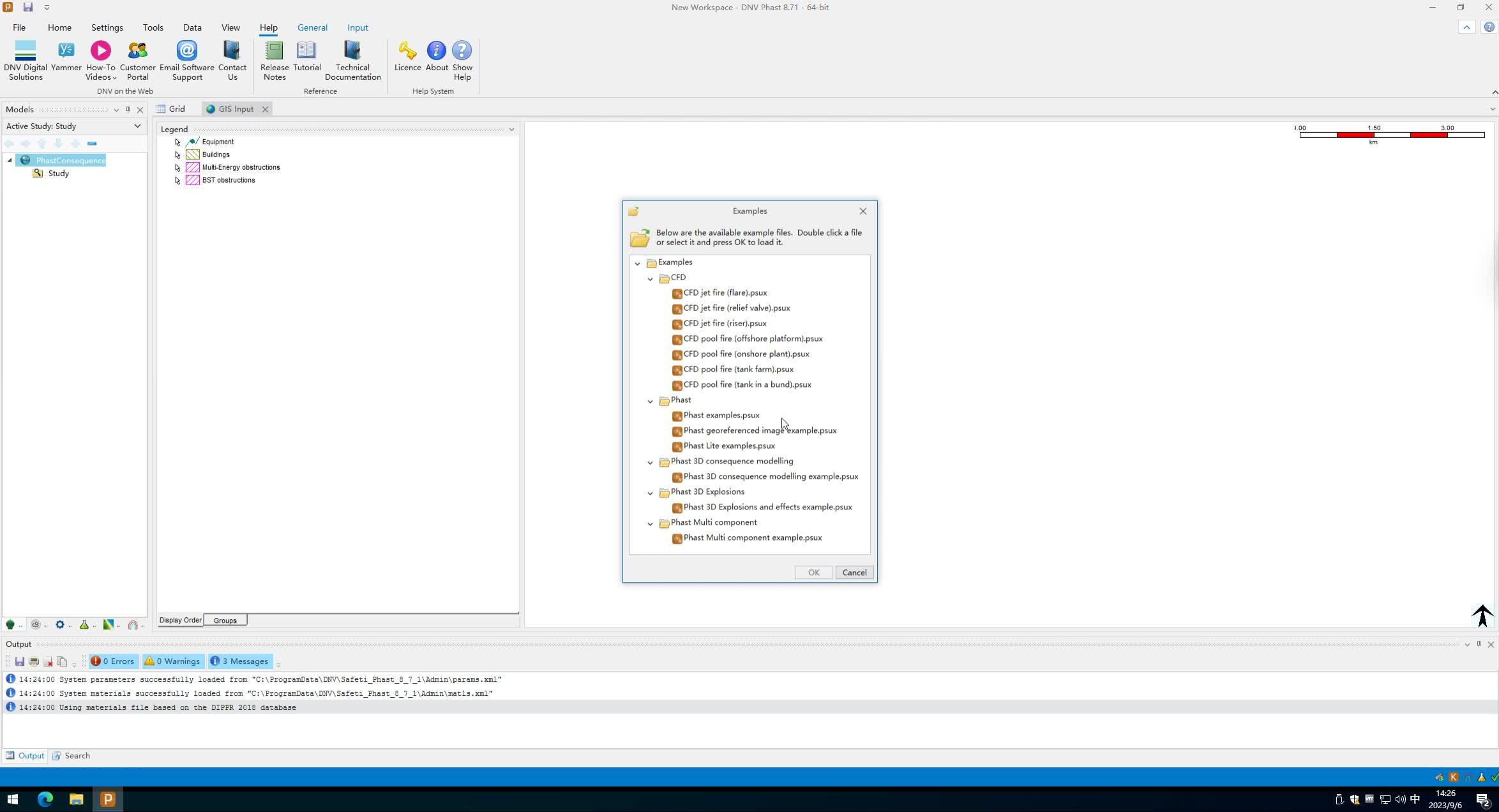This screenshot has height=812, width=1499.
Task: Toggle the 0 Errors filter
Action: 112,661
